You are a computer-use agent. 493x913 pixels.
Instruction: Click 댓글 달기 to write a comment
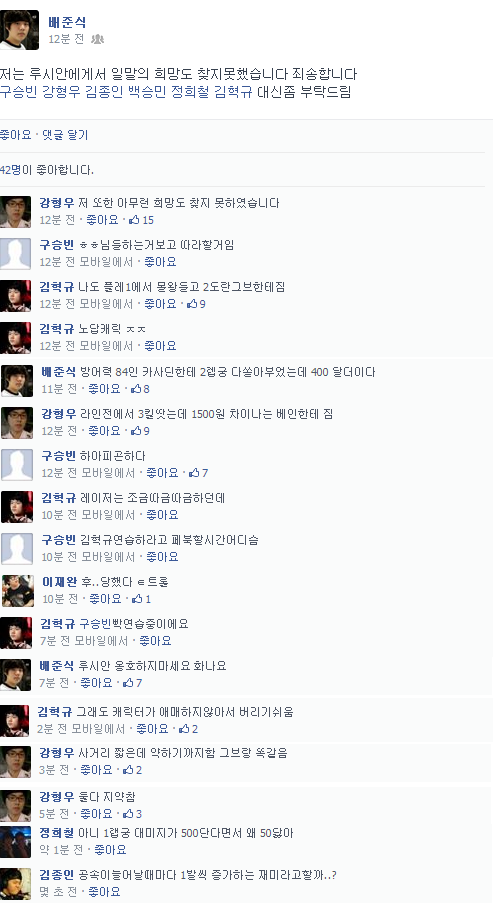65,135
